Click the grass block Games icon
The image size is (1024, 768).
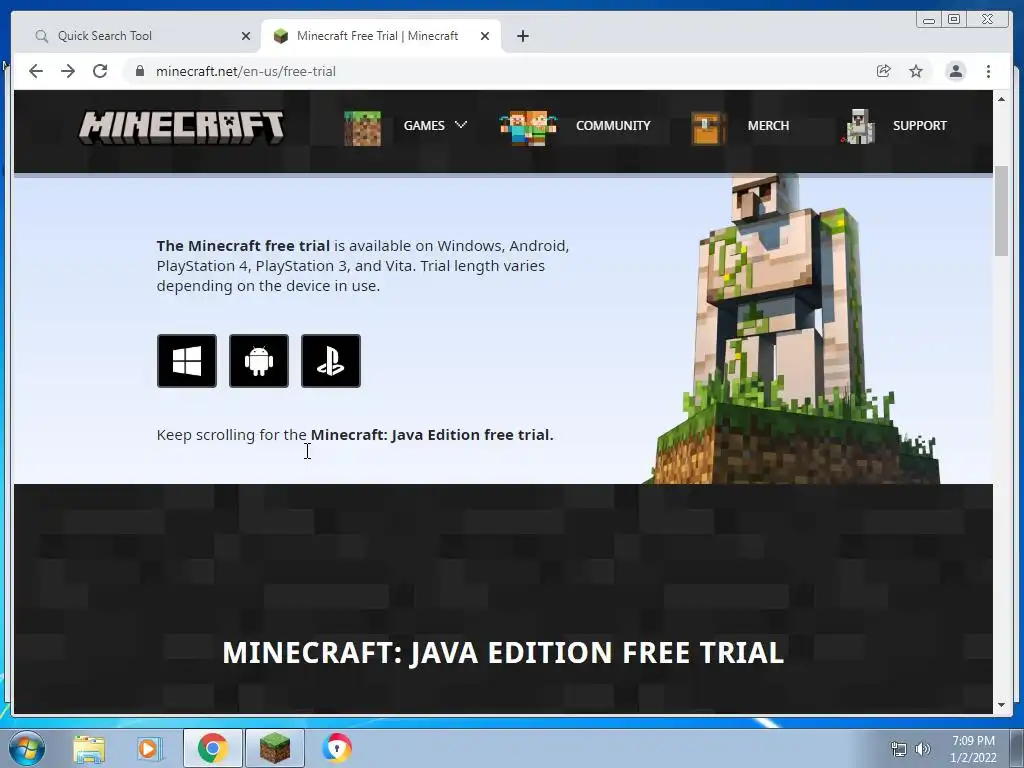coord(362,128)
